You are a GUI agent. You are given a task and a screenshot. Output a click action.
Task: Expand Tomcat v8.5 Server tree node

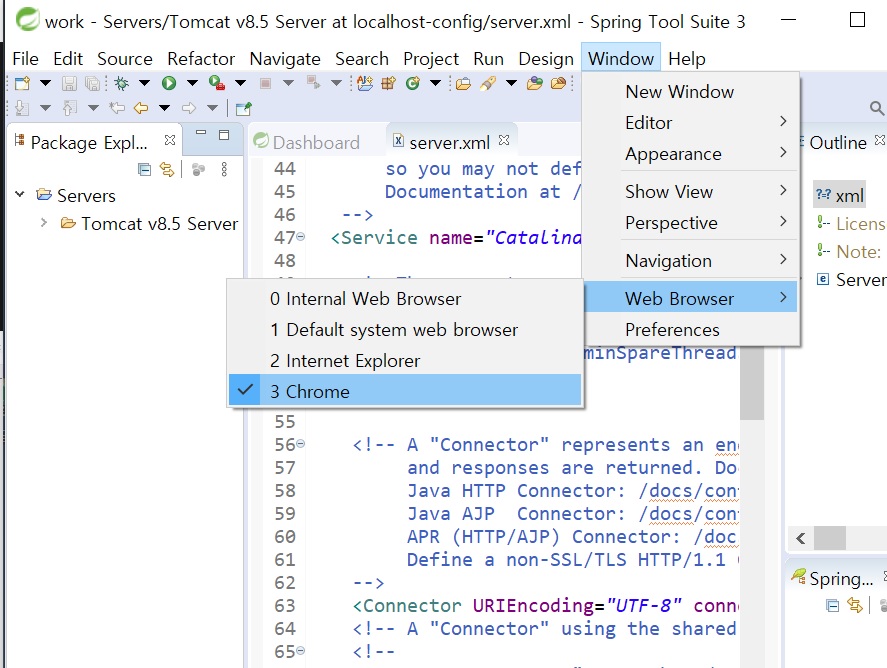click(44, 223)
